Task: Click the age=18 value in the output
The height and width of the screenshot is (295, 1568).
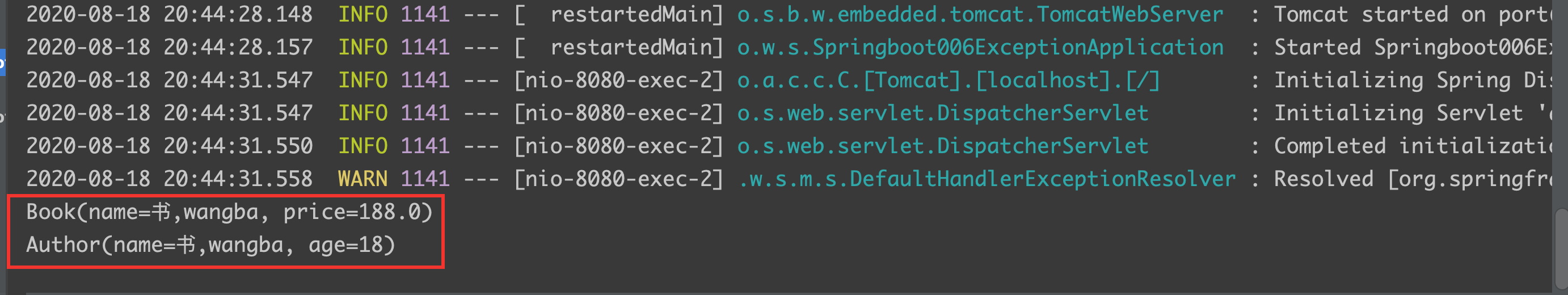Action: pyautogui.click(x=351, y=245)
